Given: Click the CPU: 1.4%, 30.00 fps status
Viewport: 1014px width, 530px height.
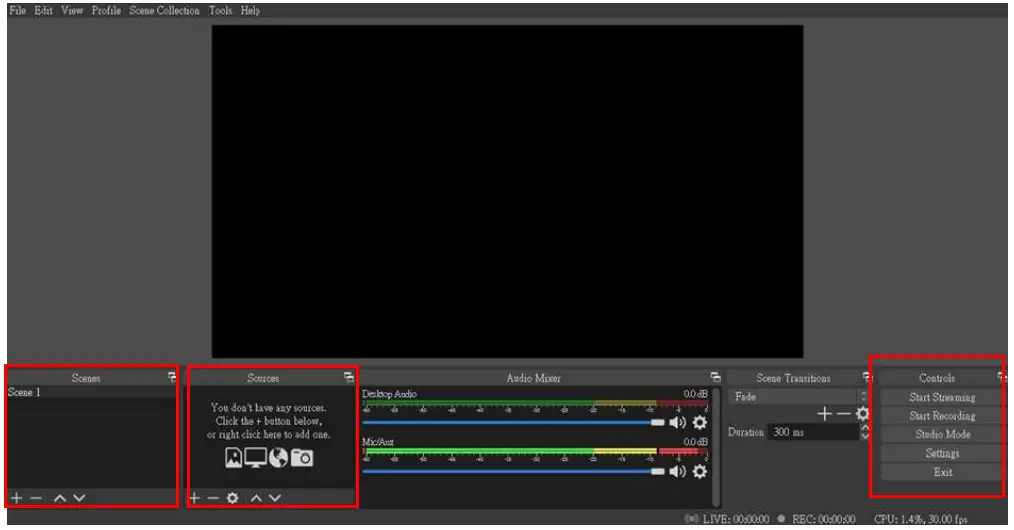Looking at the screenshot, I should [x=920, y=519].
